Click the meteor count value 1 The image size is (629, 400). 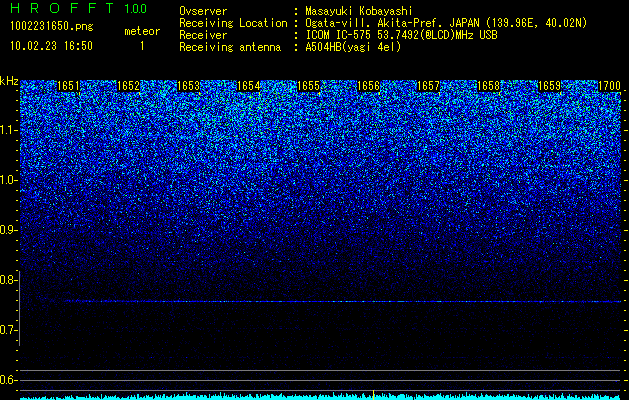(142, 47)
